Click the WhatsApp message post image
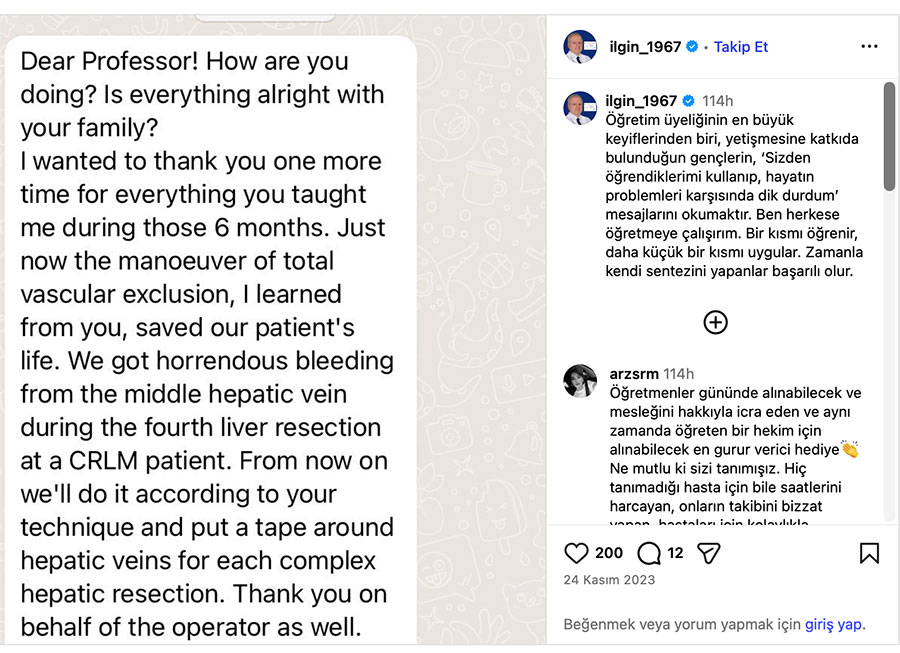The width and height of the screenshot is (900, 653). [273, 330]
